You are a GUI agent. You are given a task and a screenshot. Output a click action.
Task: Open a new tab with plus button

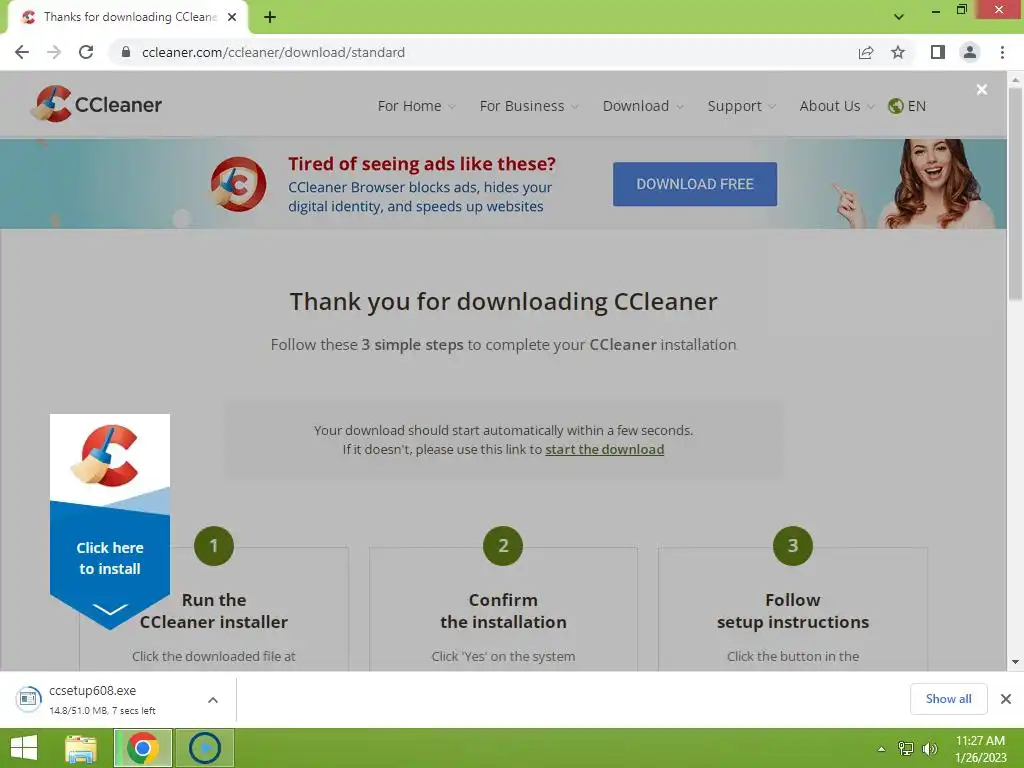[270, 17]
